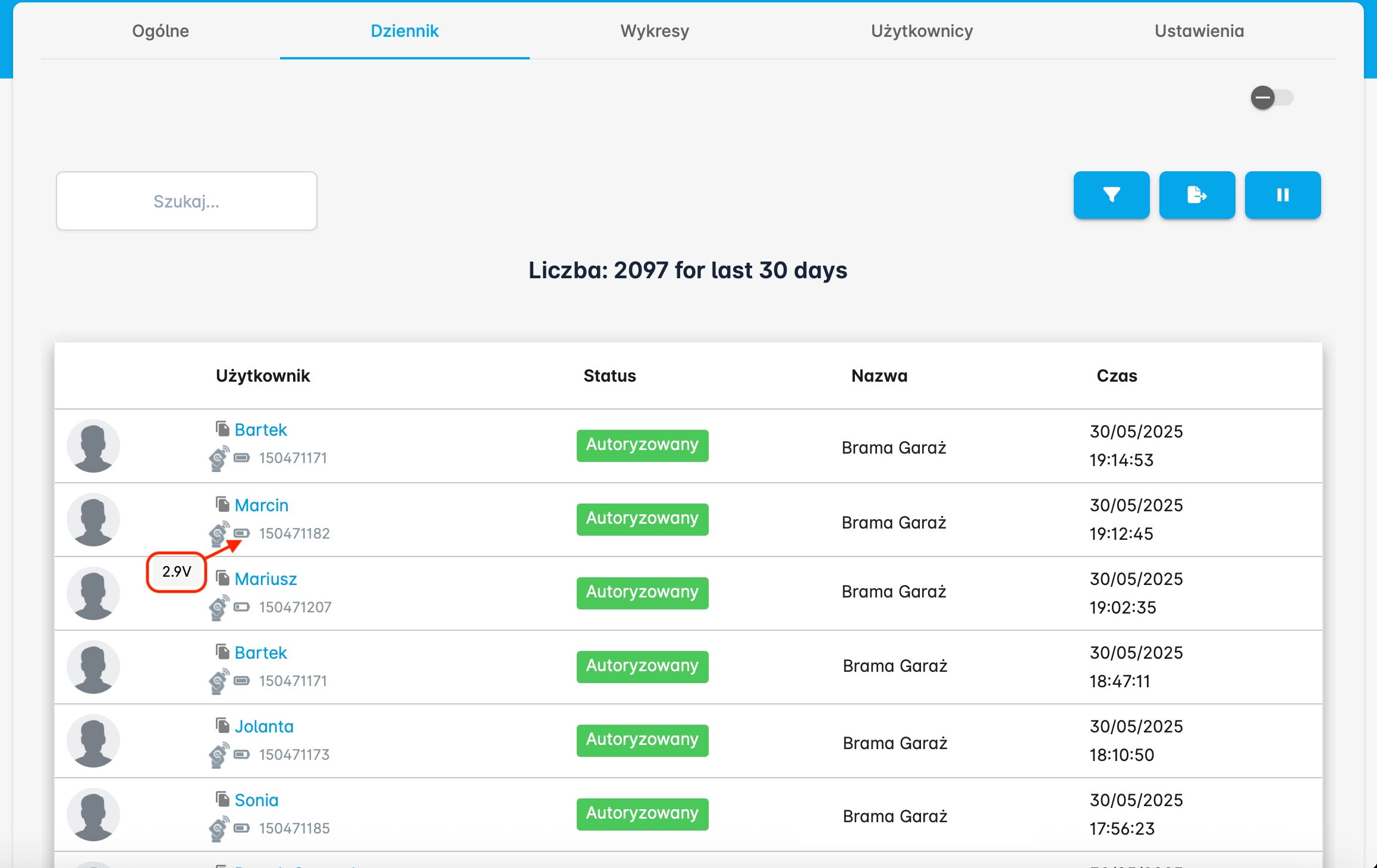Click copy icon next to Marcin
Image resolution: width=1377 pixels, height=868 pixels.
[222, 505]
